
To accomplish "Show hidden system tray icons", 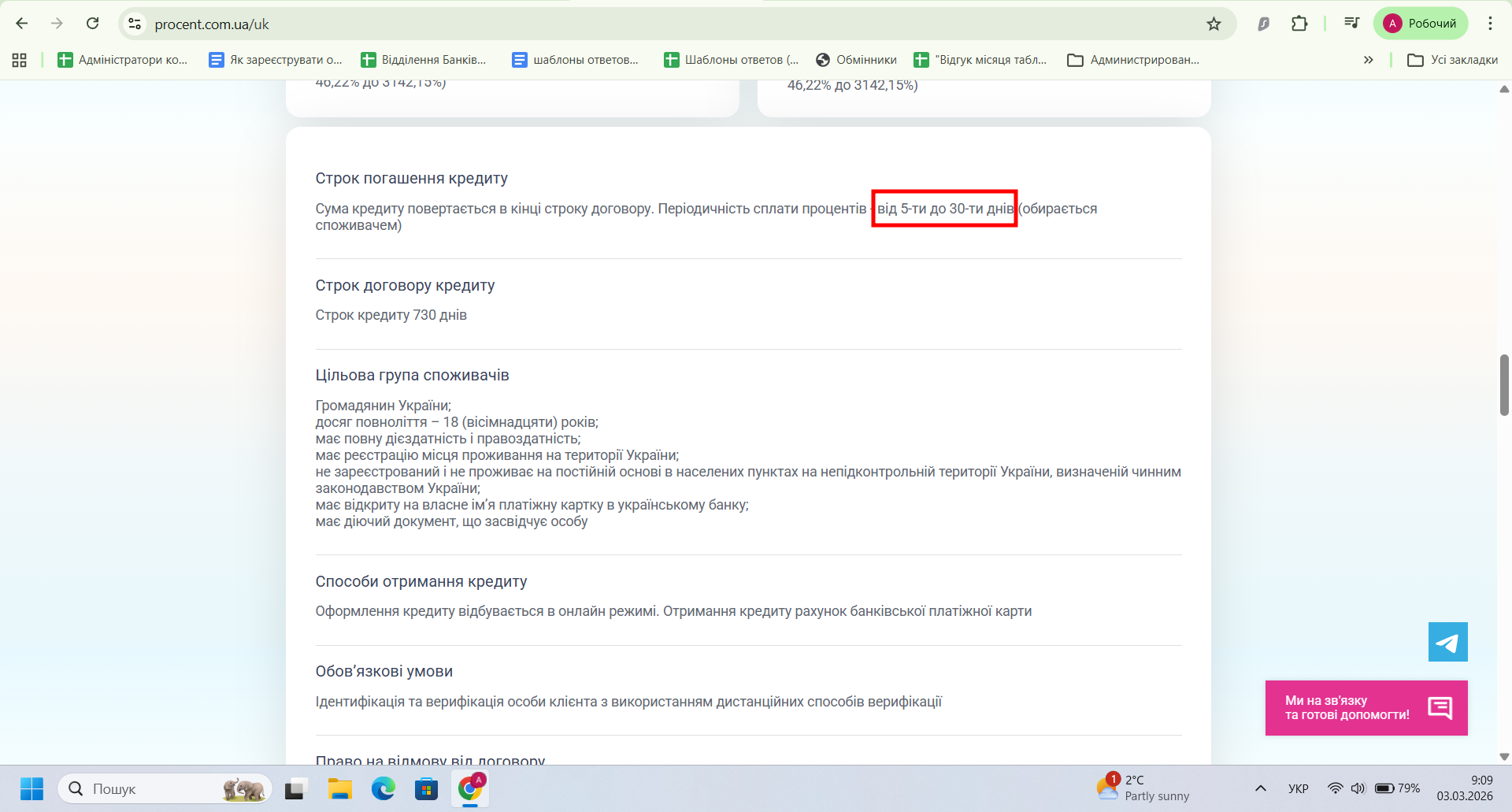I will 1261,788.
